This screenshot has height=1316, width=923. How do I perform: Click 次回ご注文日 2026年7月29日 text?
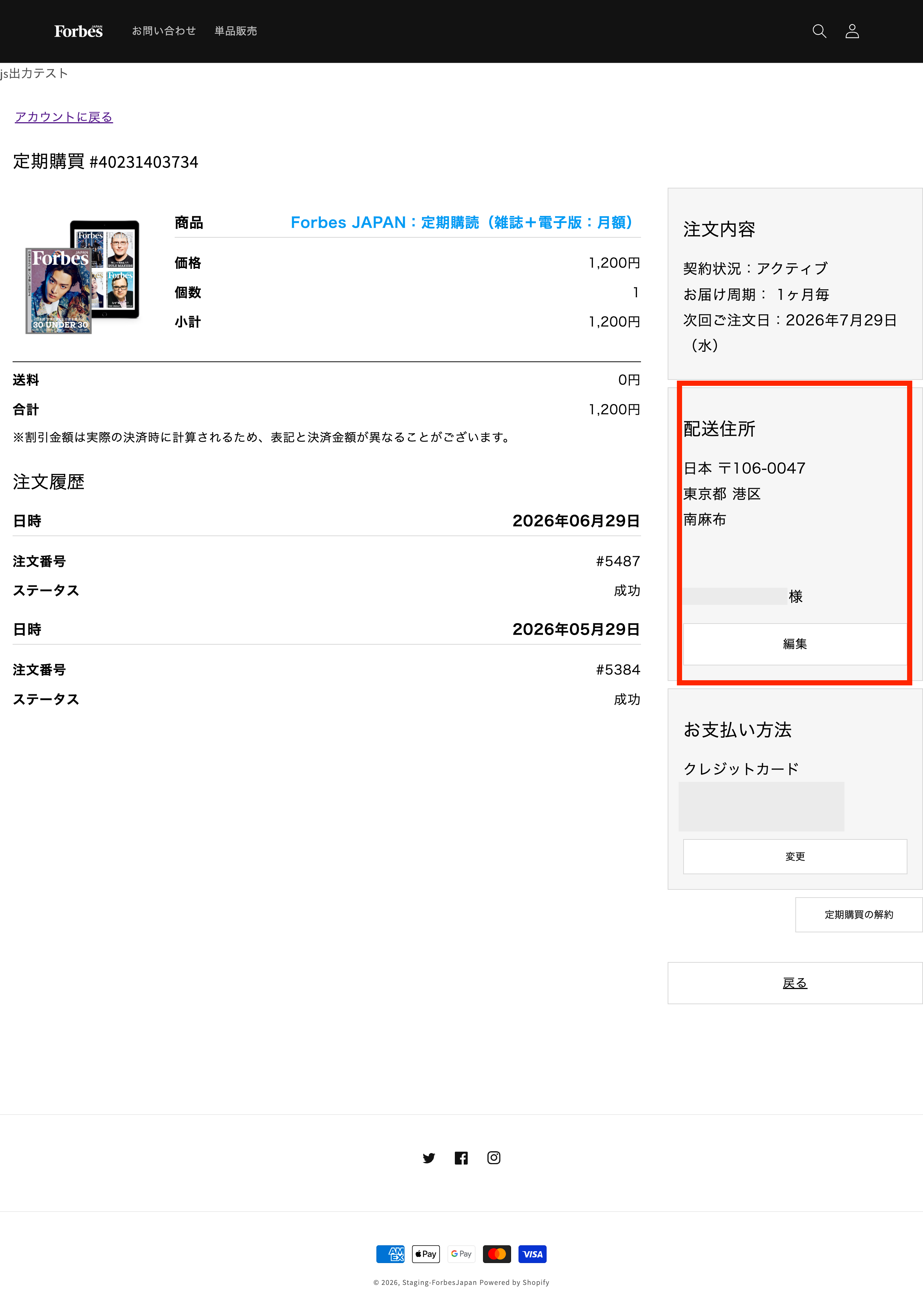(789, 333)
